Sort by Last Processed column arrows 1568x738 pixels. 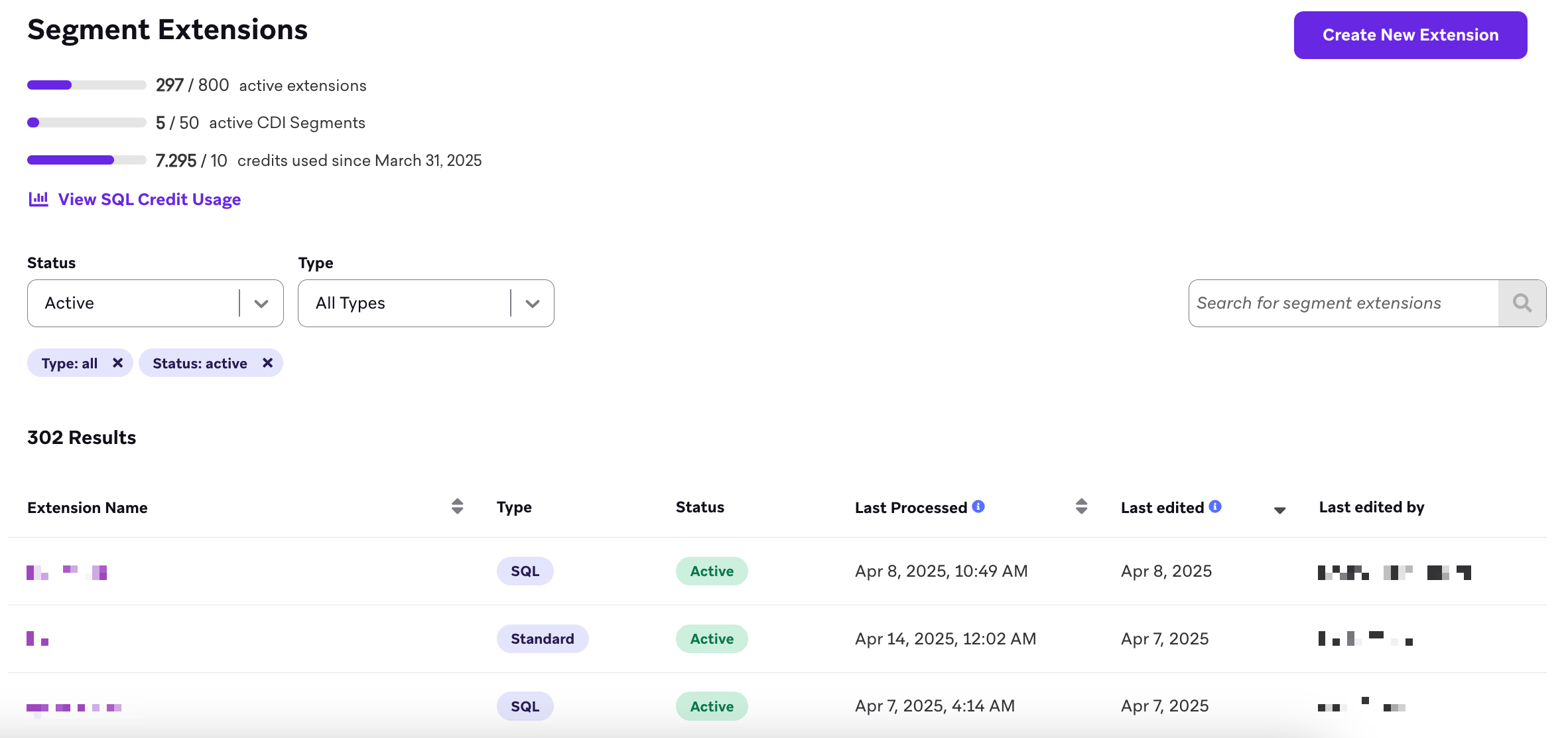click(1081, 506)
